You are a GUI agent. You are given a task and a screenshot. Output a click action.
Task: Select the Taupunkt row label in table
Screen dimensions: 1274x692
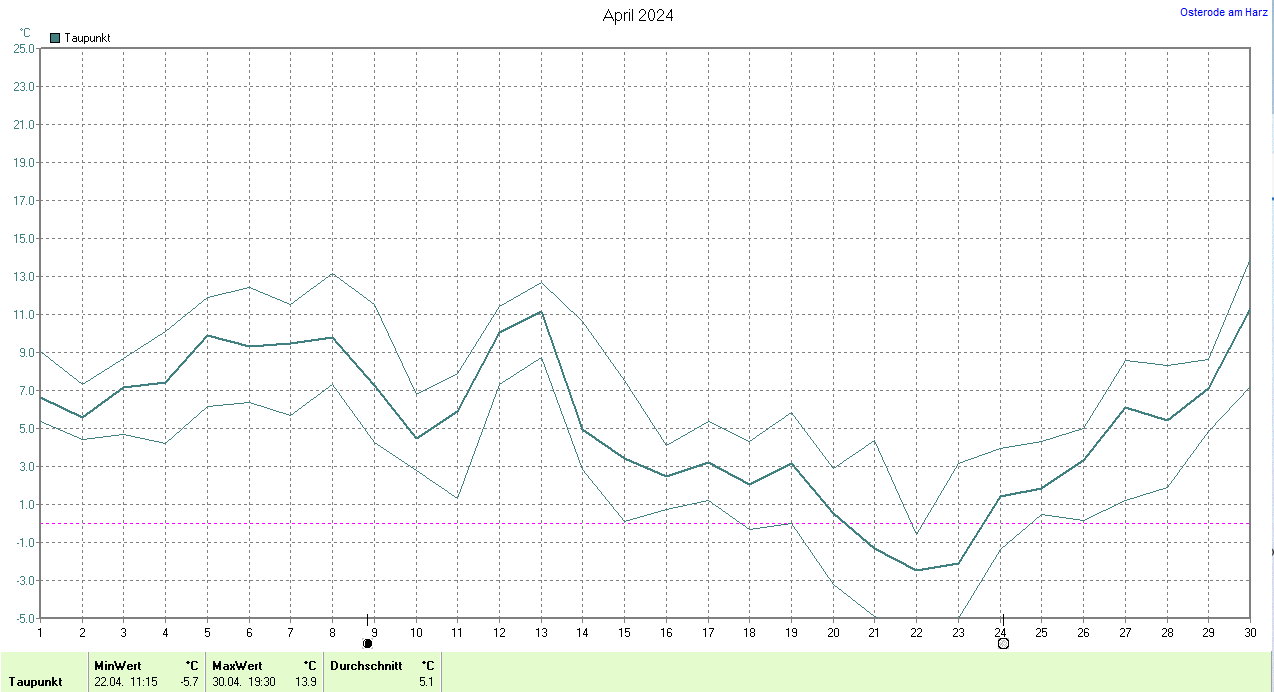point(35,681)
